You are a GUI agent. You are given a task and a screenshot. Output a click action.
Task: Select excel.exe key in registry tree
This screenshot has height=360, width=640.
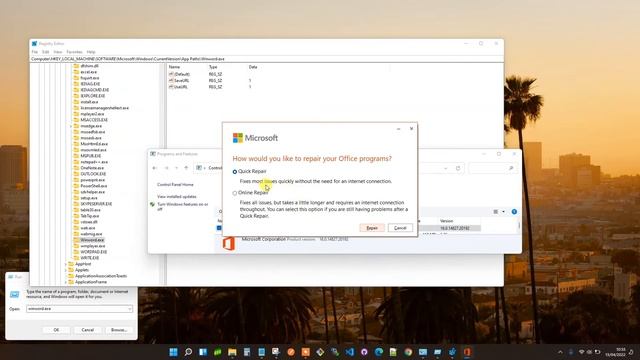89,72
